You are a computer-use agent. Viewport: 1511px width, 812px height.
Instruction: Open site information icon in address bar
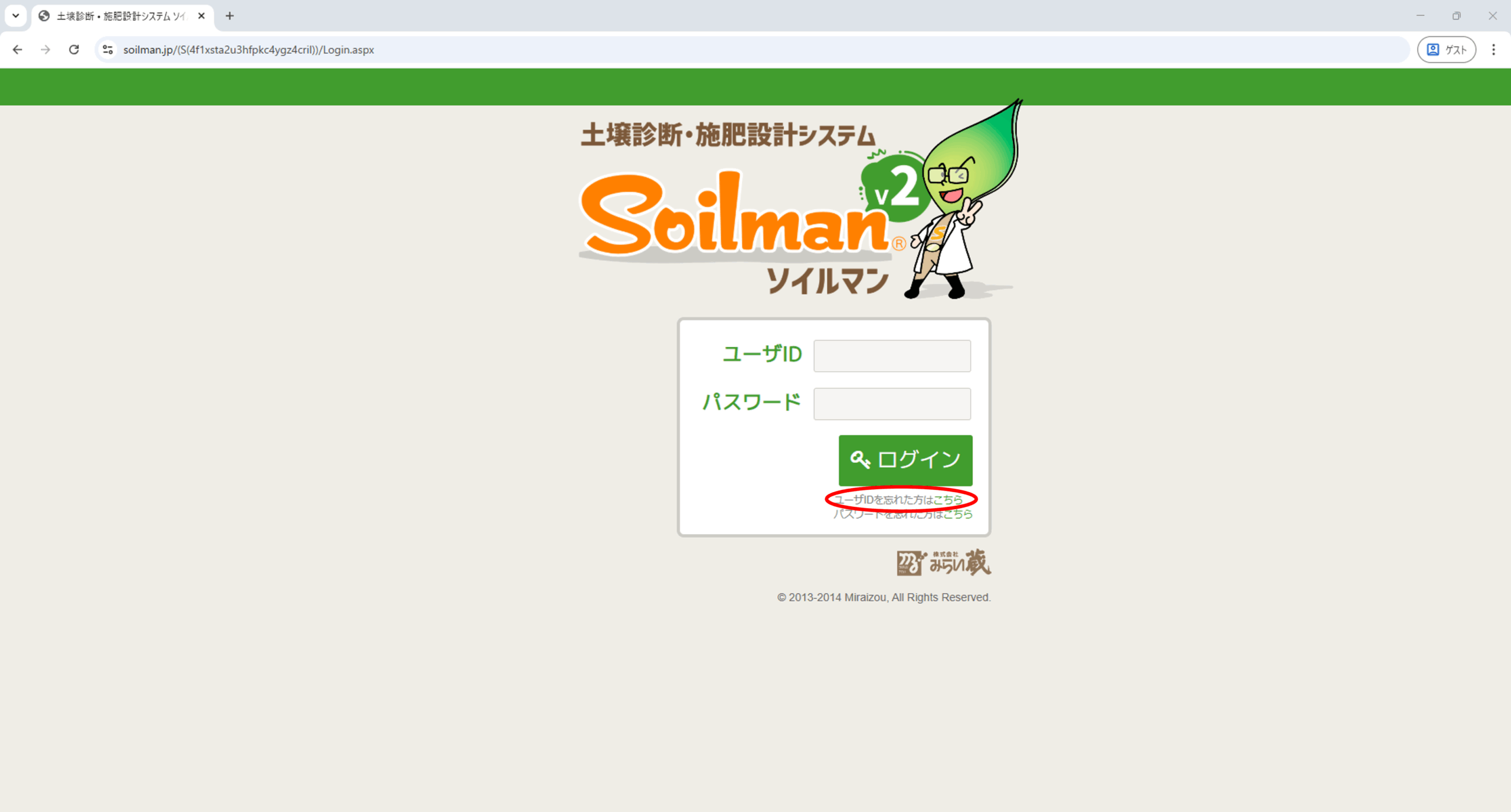point(108,50)
